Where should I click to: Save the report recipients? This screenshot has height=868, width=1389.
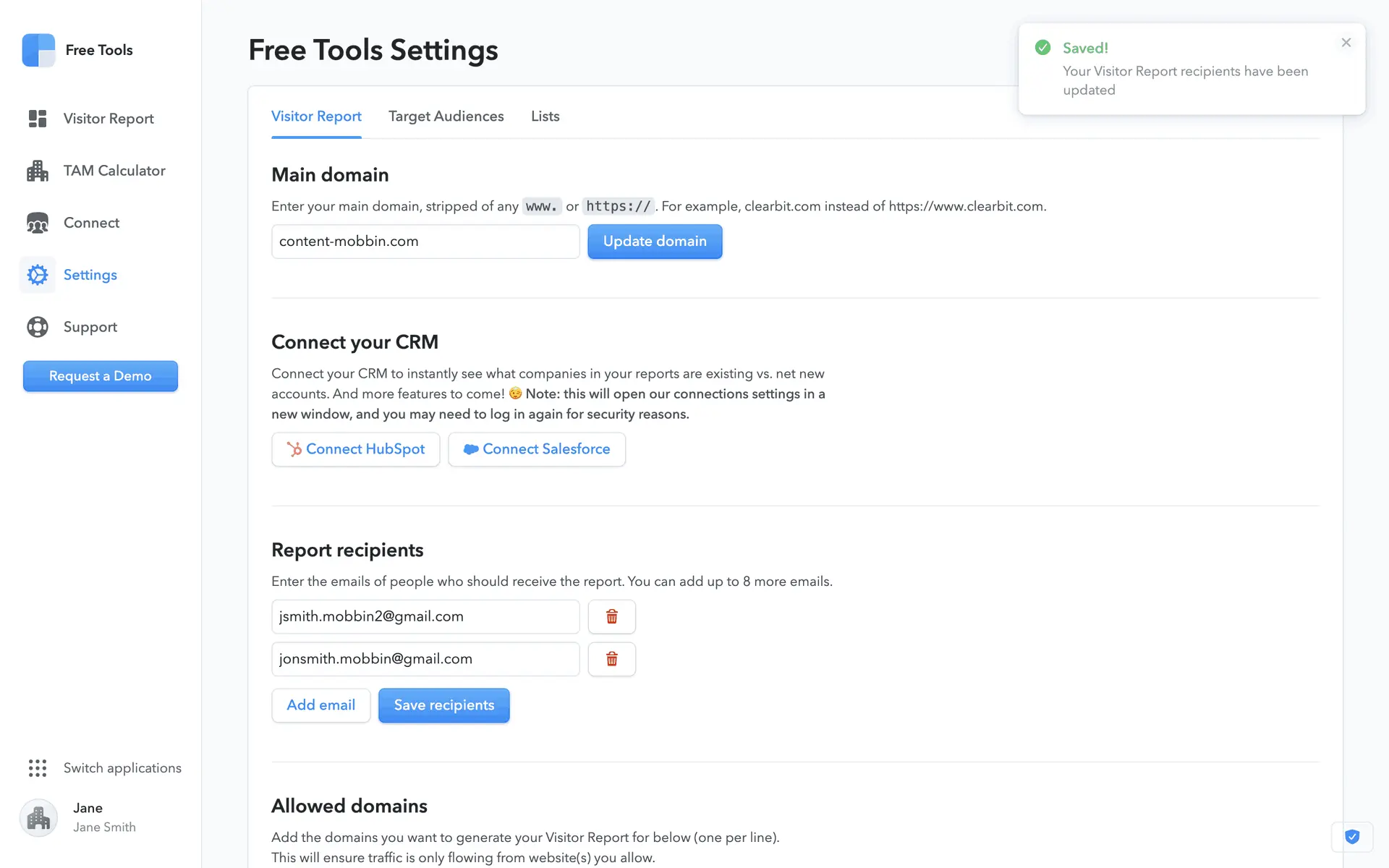[443, 705]
